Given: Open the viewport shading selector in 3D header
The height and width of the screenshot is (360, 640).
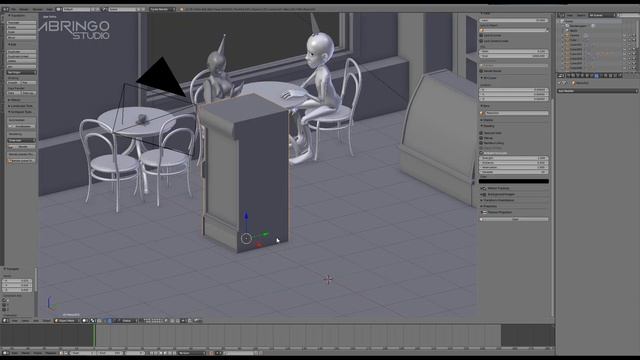Looking at the screenshot, I should click(84, 320).
